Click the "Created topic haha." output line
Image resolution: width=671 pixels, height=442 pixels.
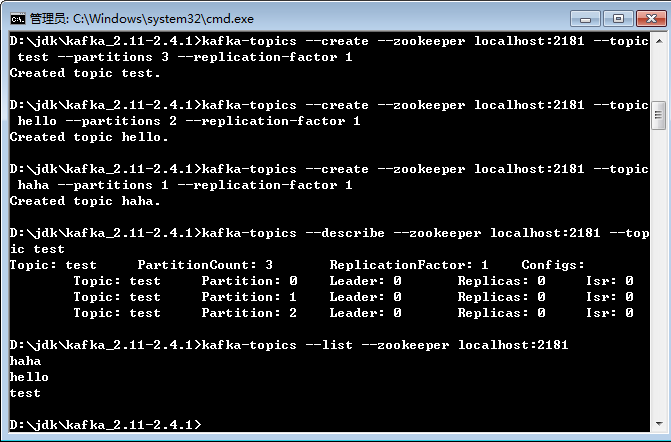click(85, 201)
